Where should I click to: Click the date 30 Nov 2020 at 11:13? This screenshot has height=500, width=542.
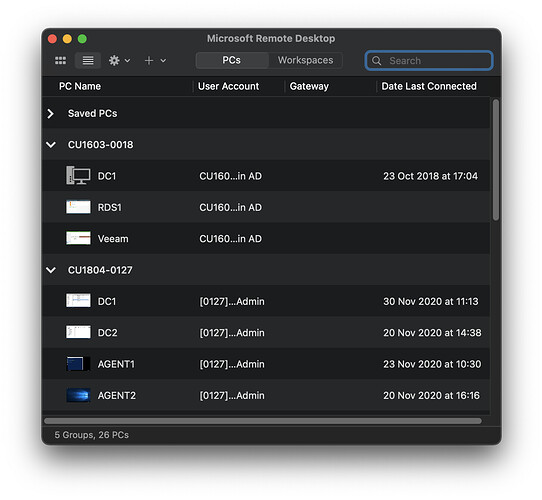click(431, 302)
